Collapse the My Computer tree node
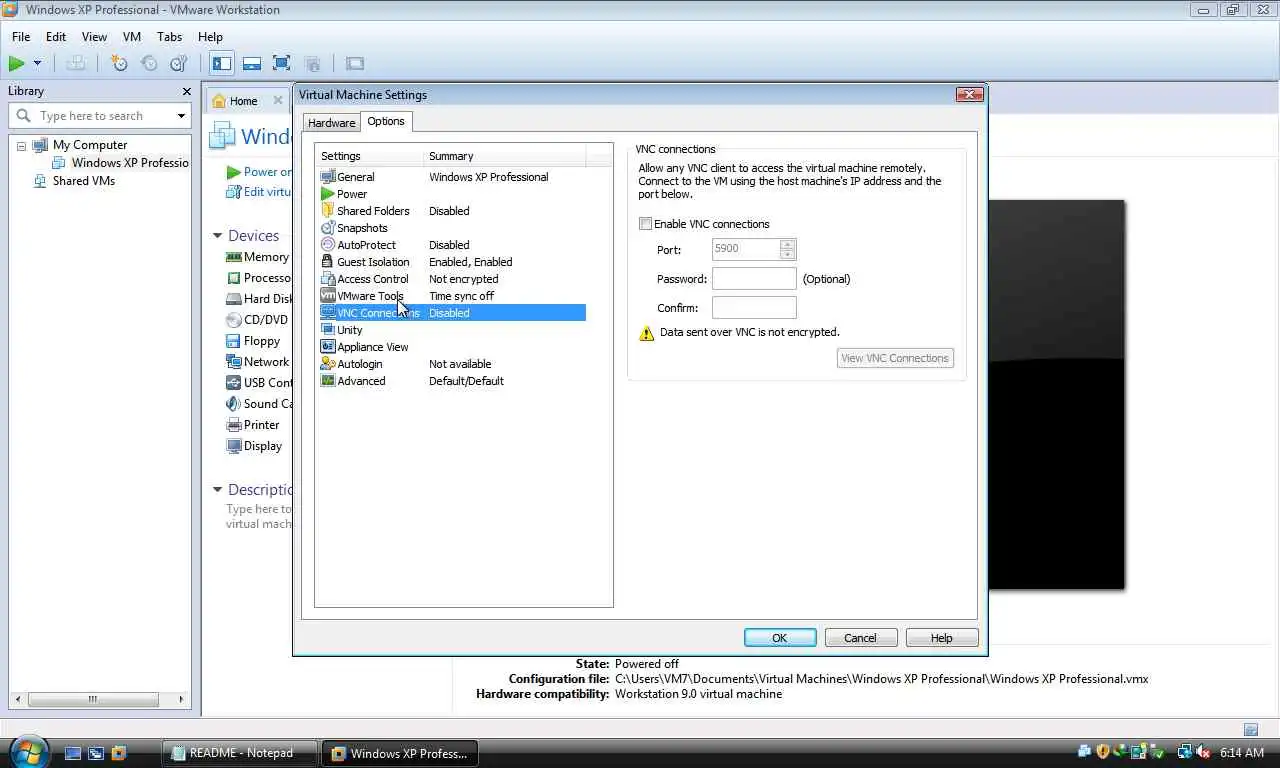1280x768 pixels. coord(21,146)
